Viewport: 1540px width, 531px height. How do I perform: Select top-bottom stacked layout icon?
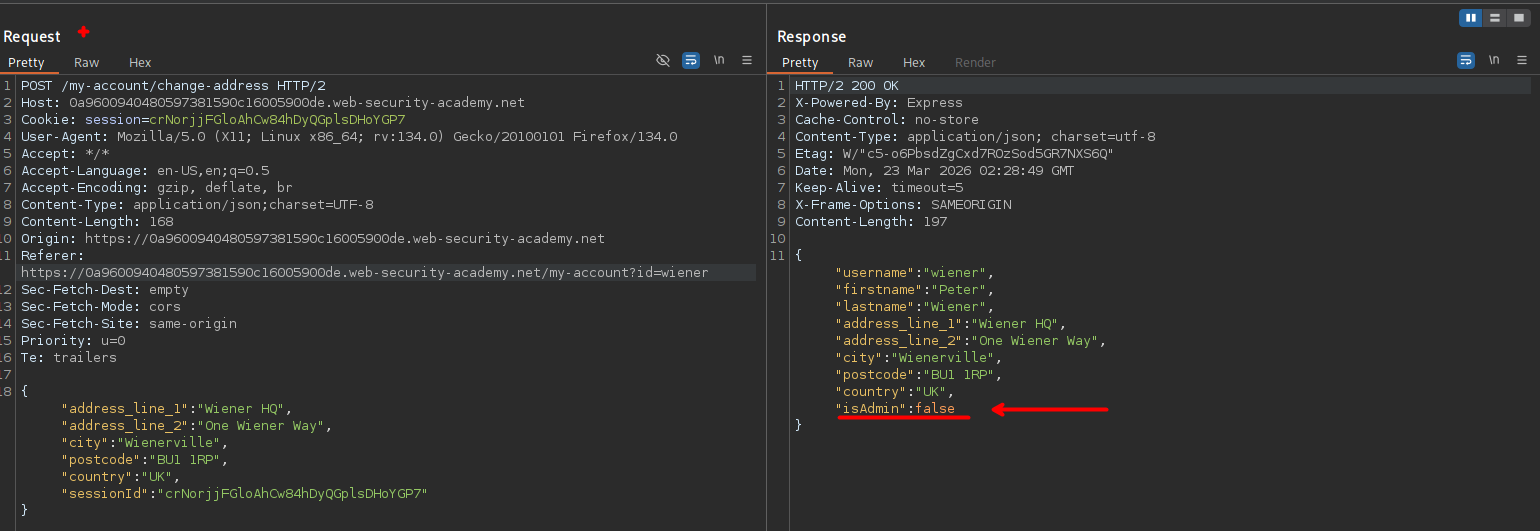pos(1494,18)
